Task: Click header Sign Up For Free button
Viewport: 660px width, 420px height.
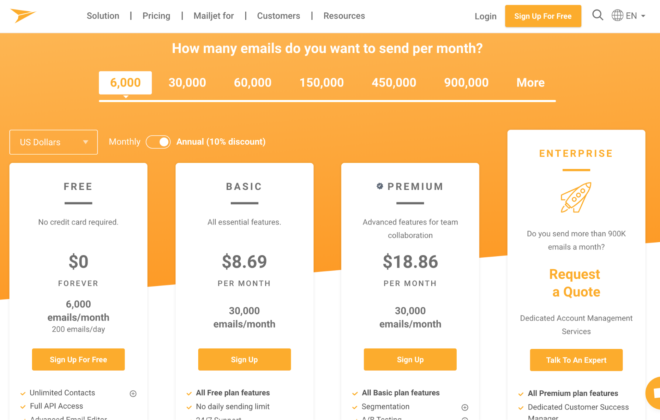Action: pos(543,16)
